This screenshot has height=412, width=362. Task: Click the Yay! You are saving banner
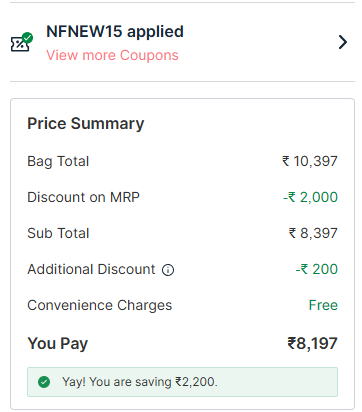pos(182,382)
